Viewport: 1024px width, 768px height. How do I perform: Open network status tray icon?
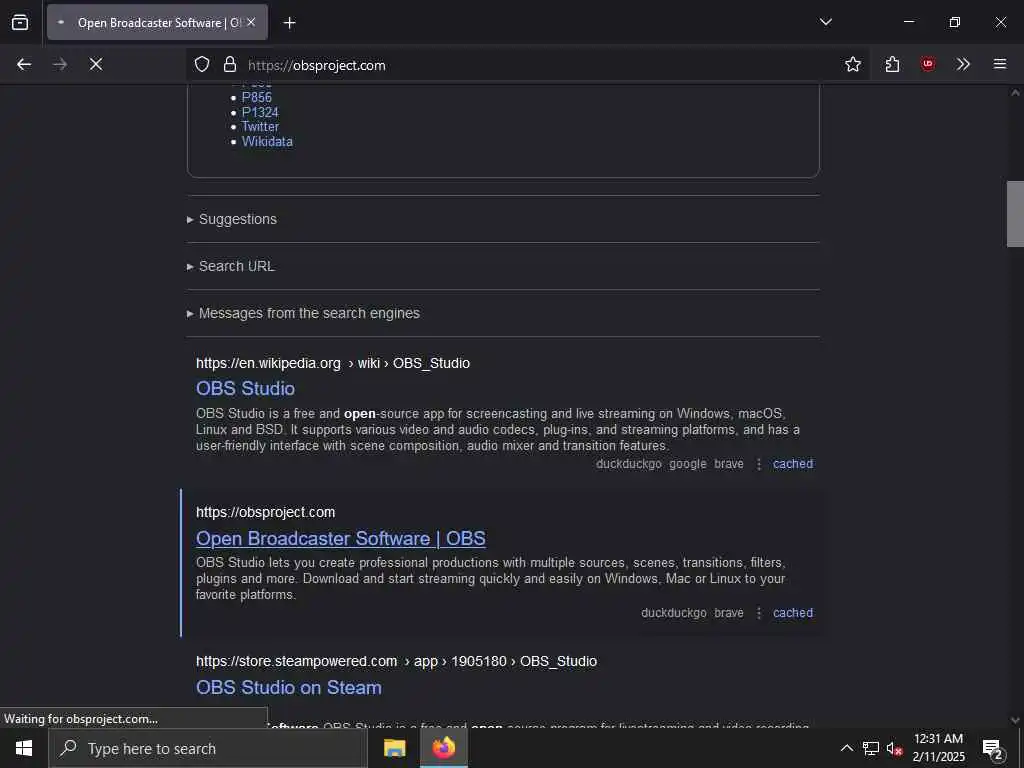(871, 748)
